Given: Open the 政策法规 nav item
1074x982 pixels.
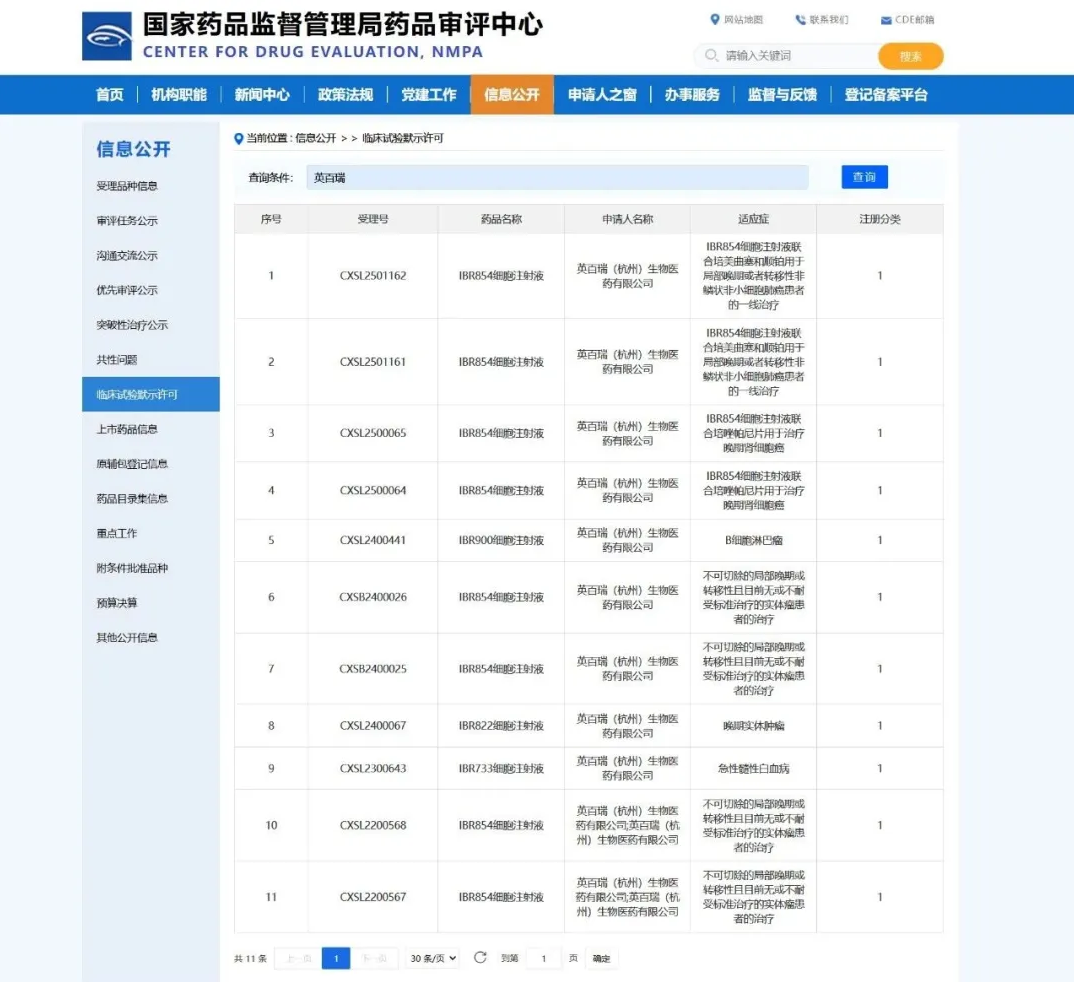Looking at the screenshot, I should 345,95.
